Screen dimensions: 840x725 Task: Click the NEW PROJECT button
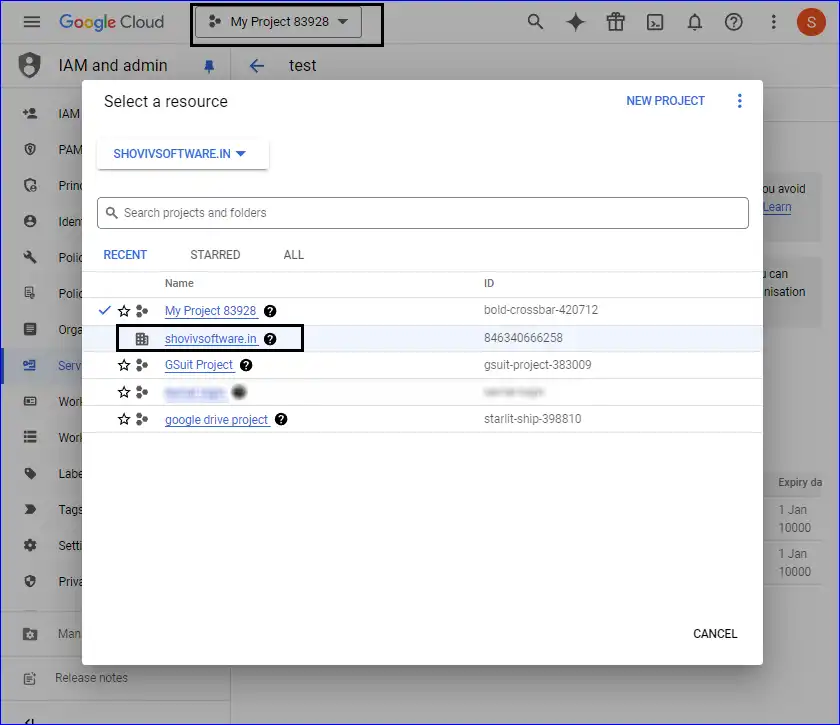665,101
